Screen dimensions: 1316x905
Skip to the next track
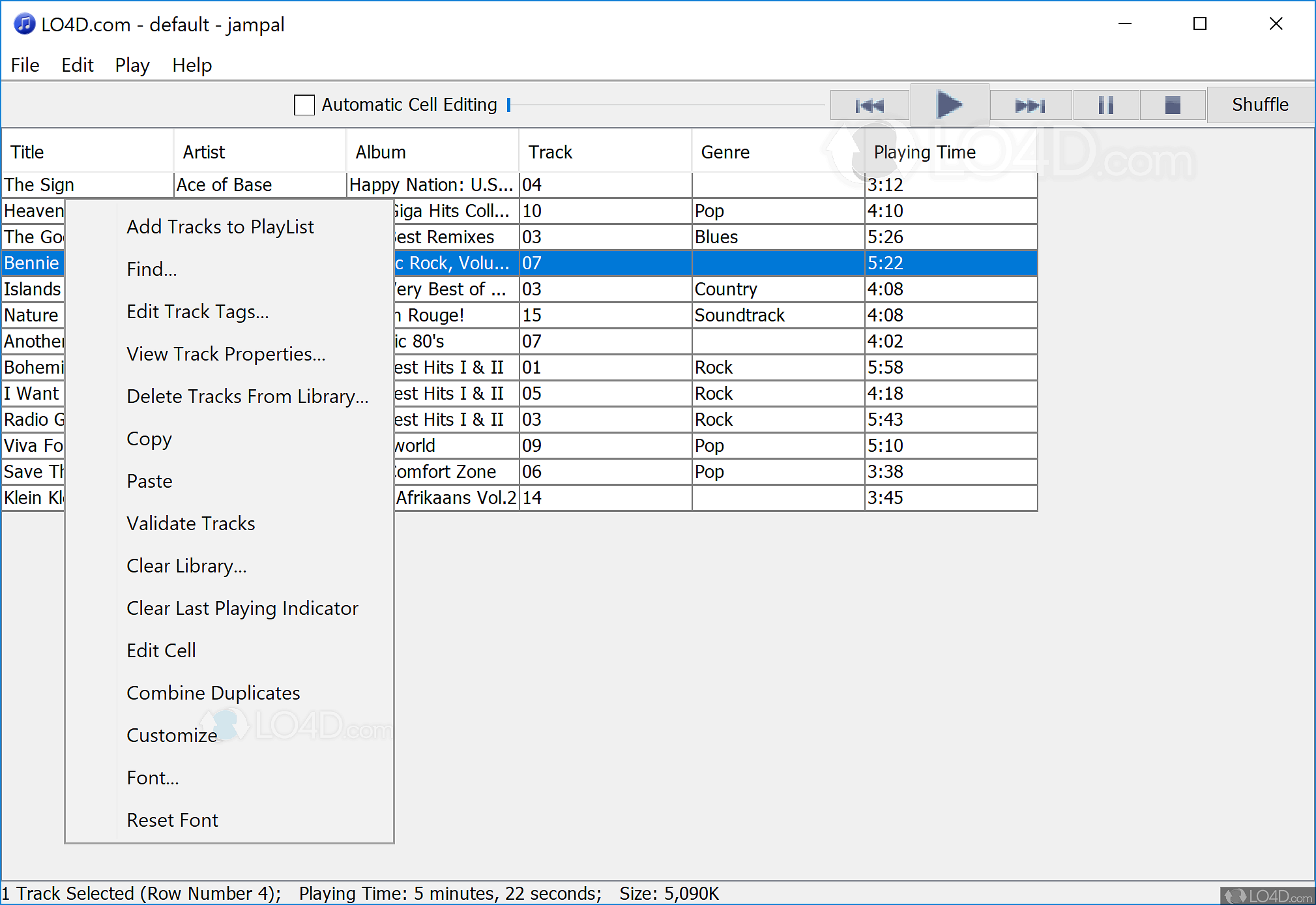click(1030, 105)
